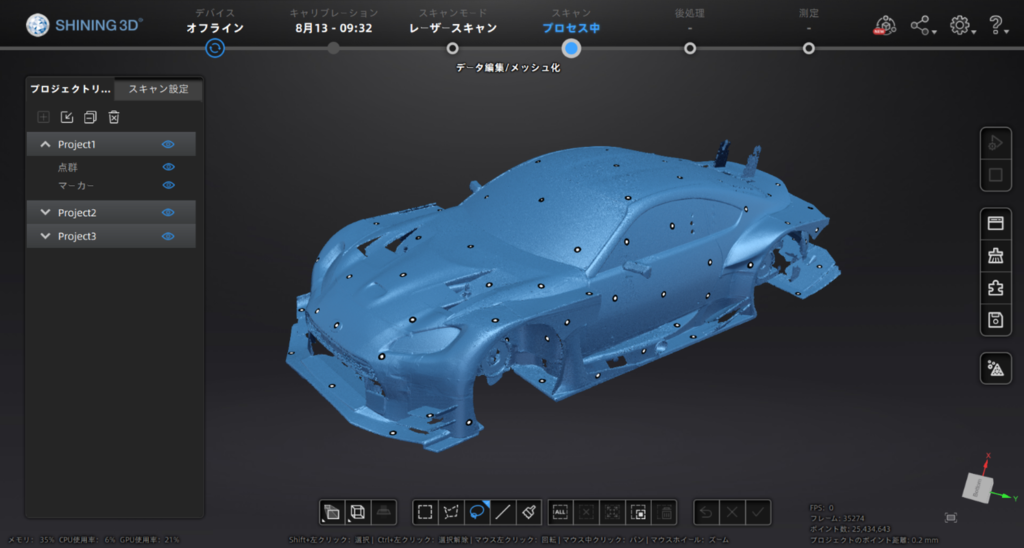Choose the polygon selection tool
1024x548 pixels.
[451, 511]
